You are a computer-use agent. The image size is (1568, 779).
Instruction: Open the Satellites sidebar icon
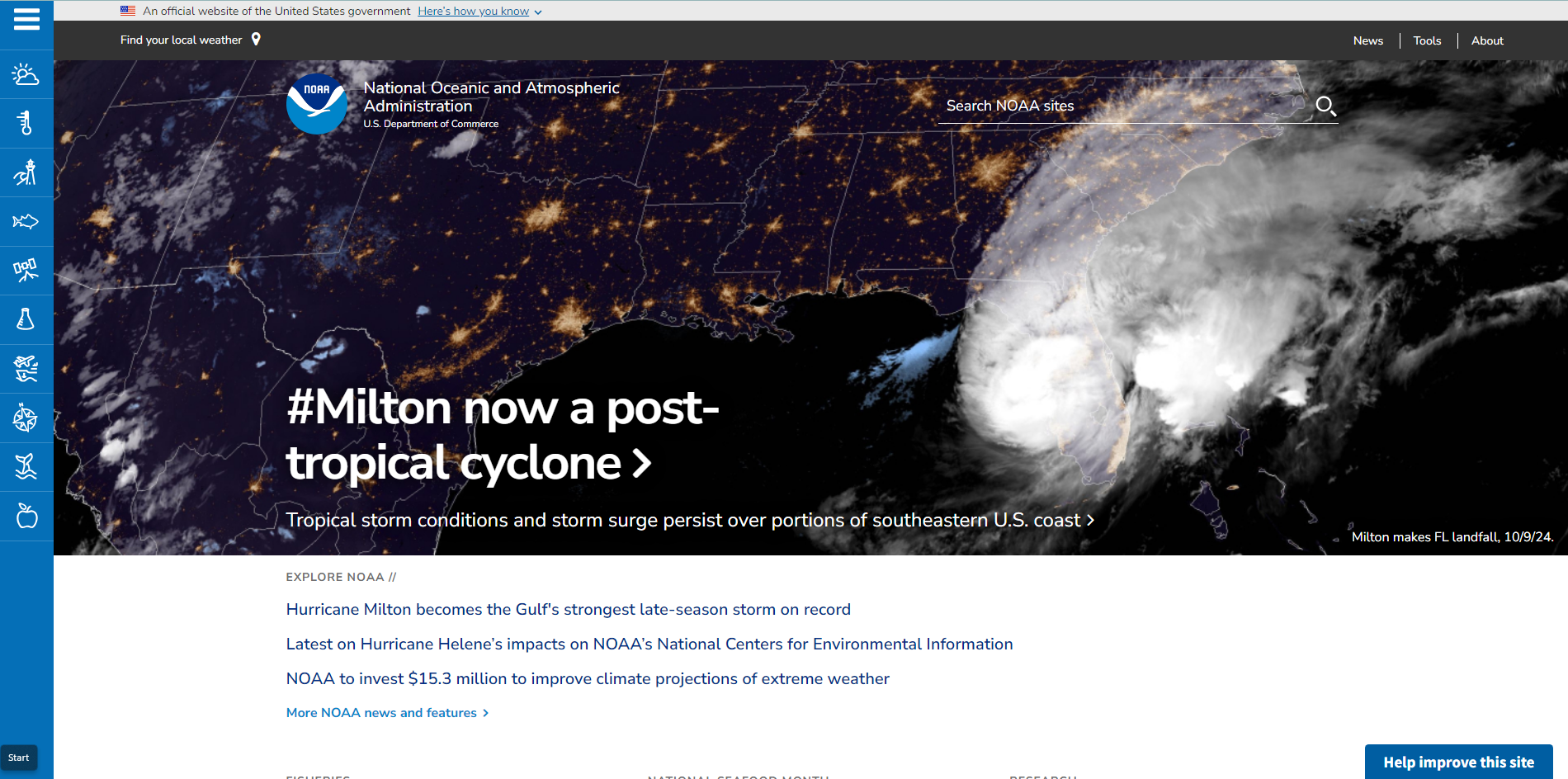click(x=26, y=271)
